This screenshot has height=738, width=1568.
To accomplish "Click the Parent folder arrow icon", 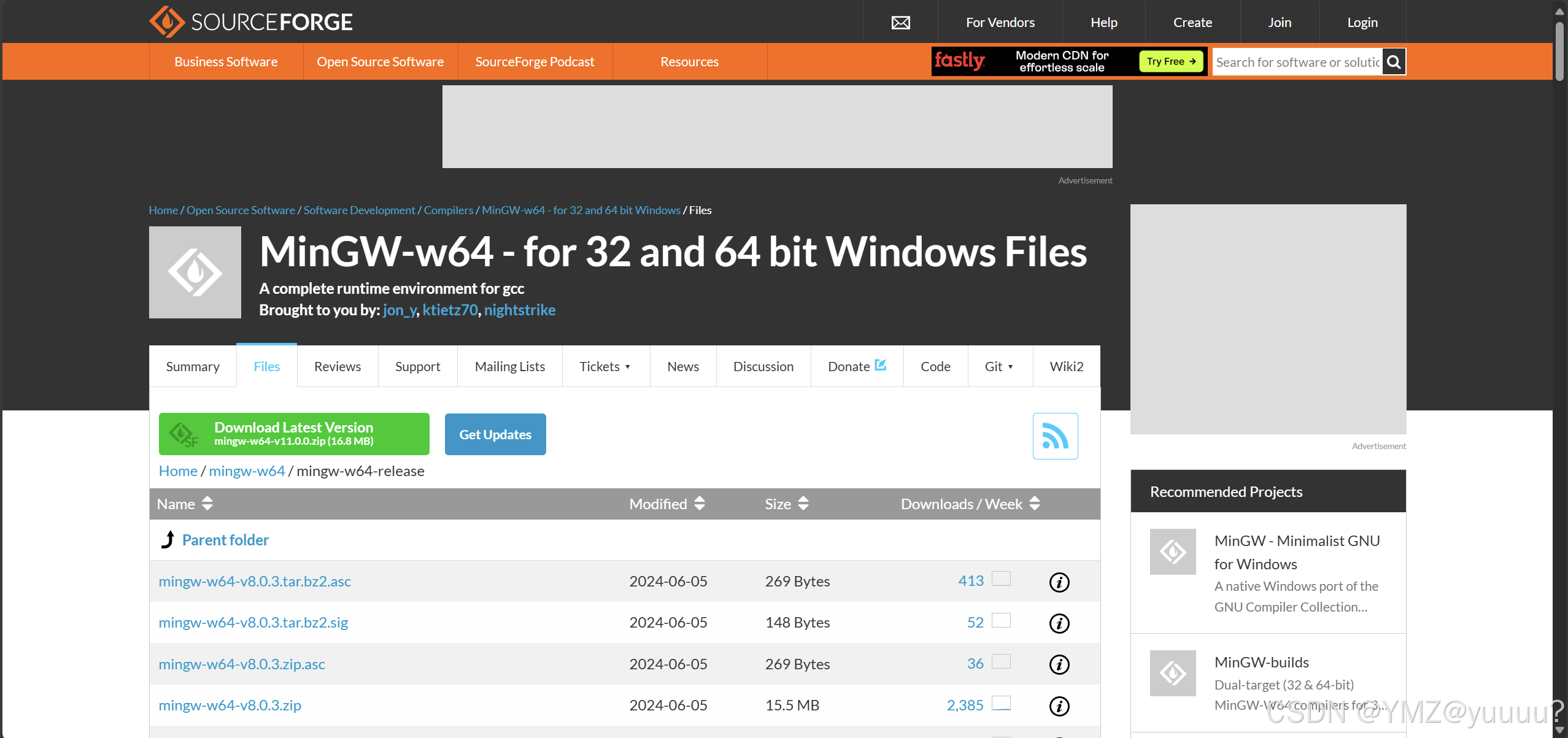I will click(168, 540).
